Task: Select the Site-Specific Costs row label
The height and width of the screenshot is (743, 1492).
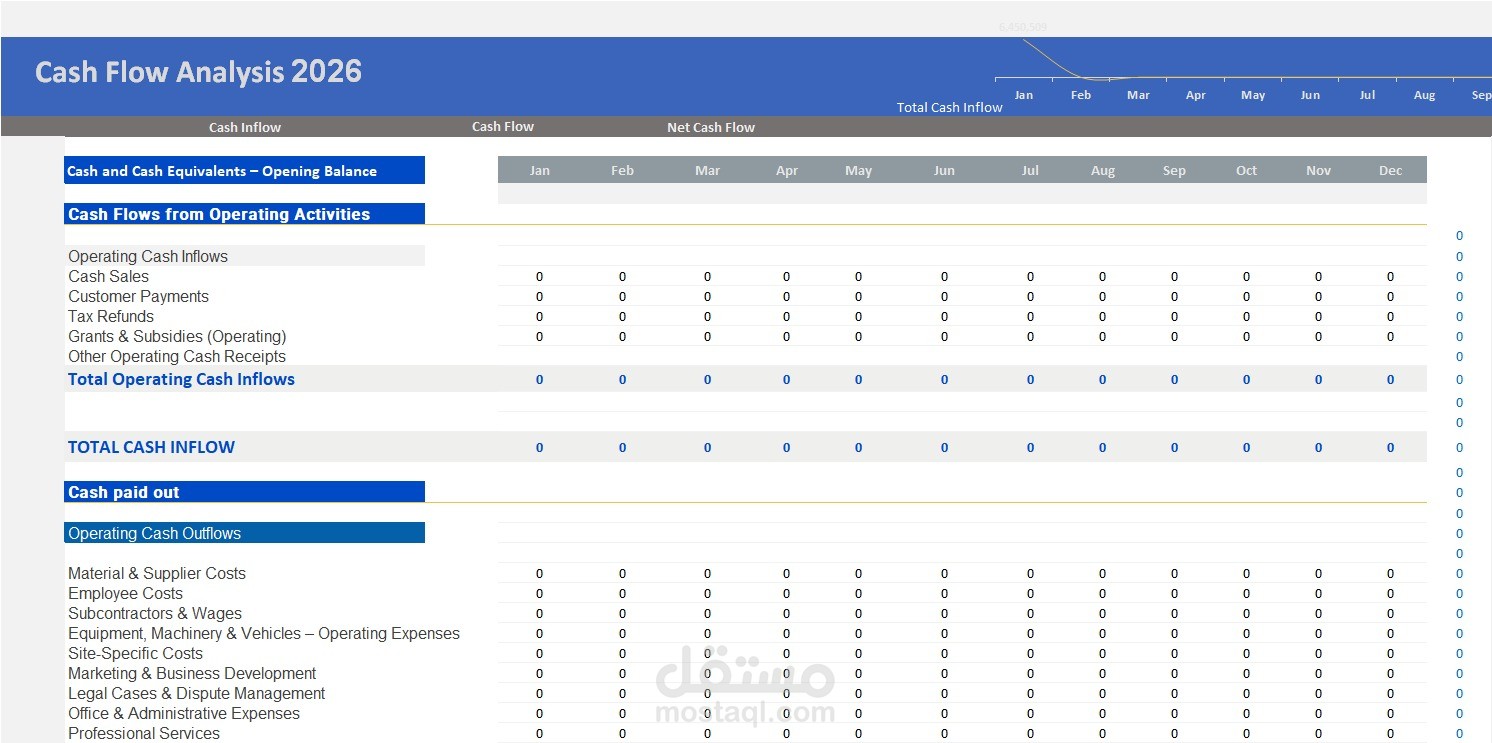Action: coord(135,653)
